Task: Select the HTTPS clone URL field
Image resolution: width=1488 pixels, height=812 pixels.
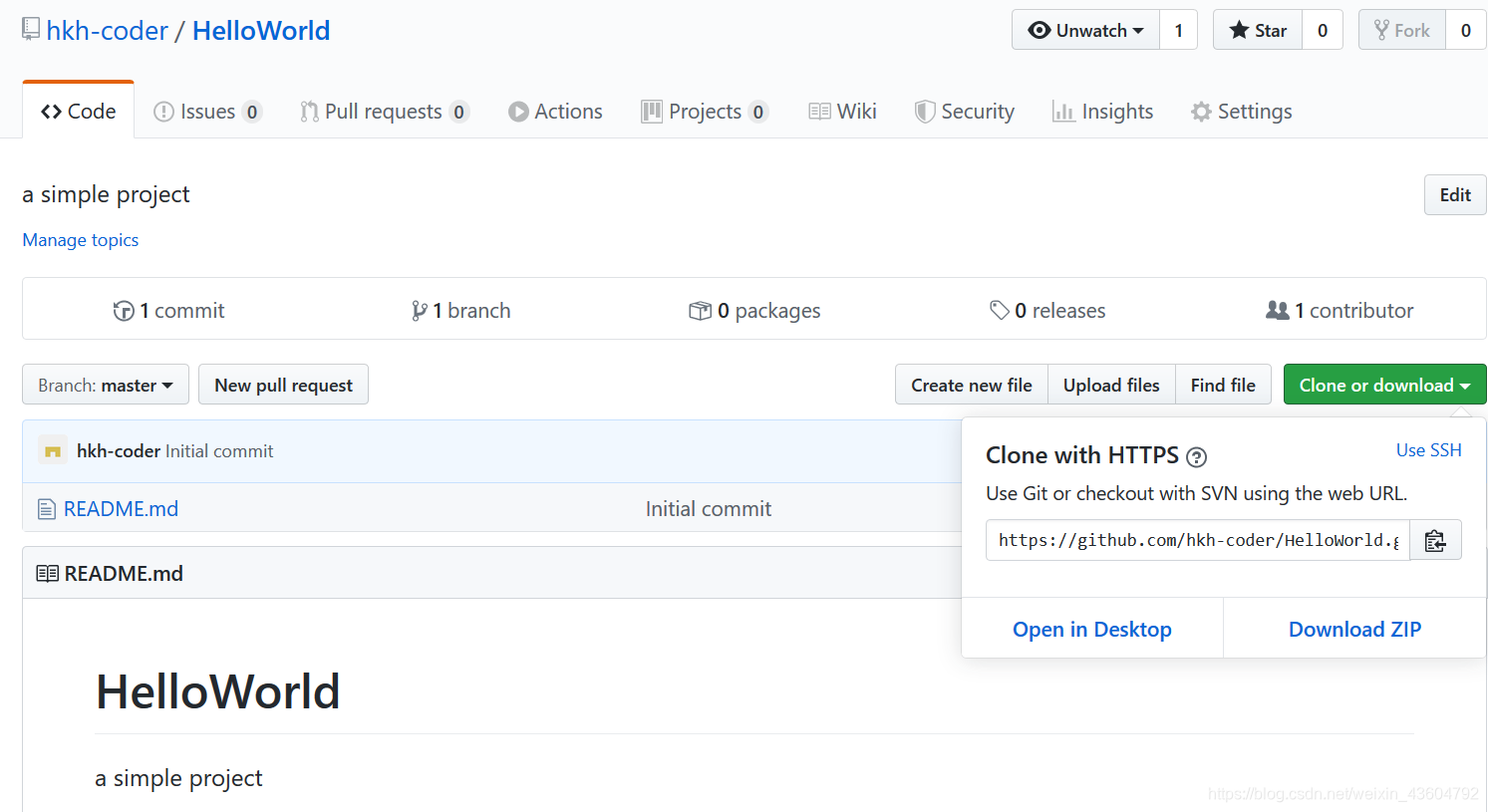Action: coord(1197,540)
